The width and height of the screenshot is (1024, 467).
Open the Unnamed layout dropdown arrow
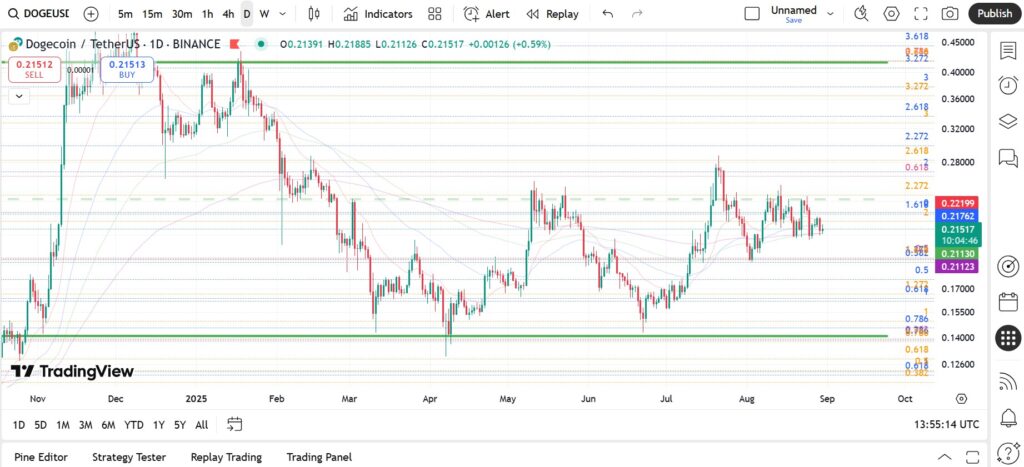[x=831, y=14]
